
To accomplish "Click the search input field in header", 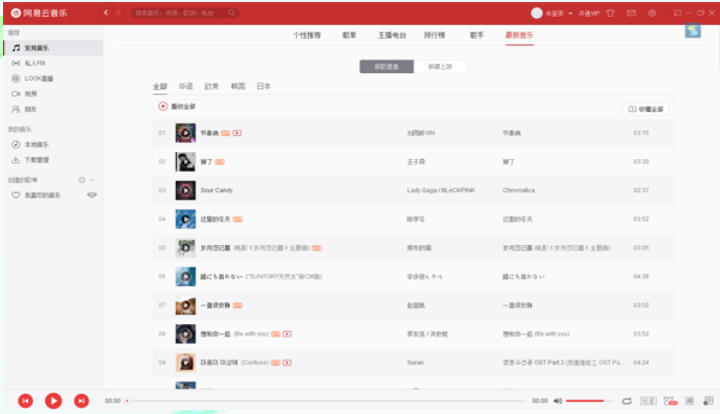I will [x=185, y=13].
